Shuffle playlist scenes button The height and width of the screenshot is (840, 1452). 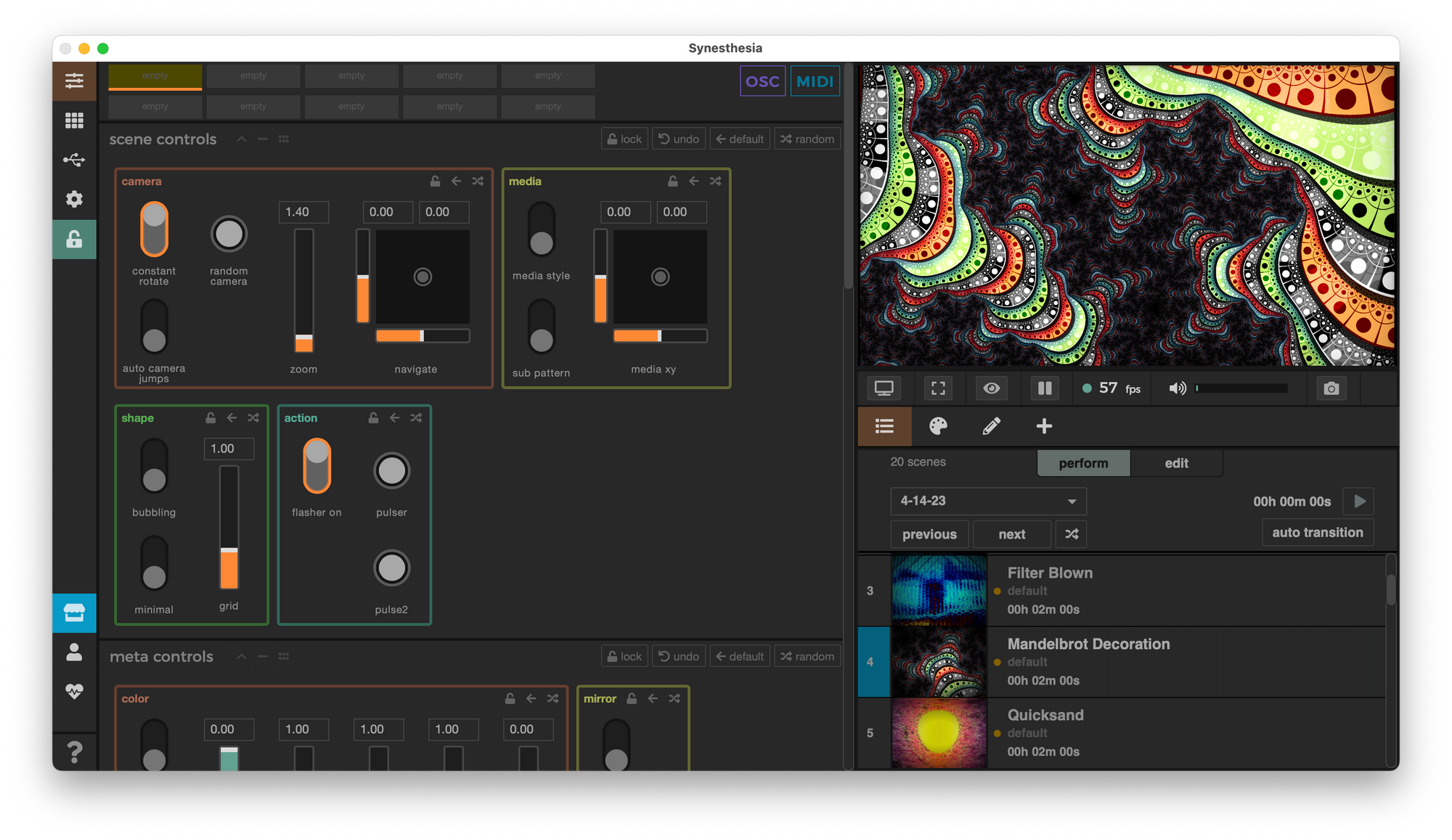click(1072, 534)
